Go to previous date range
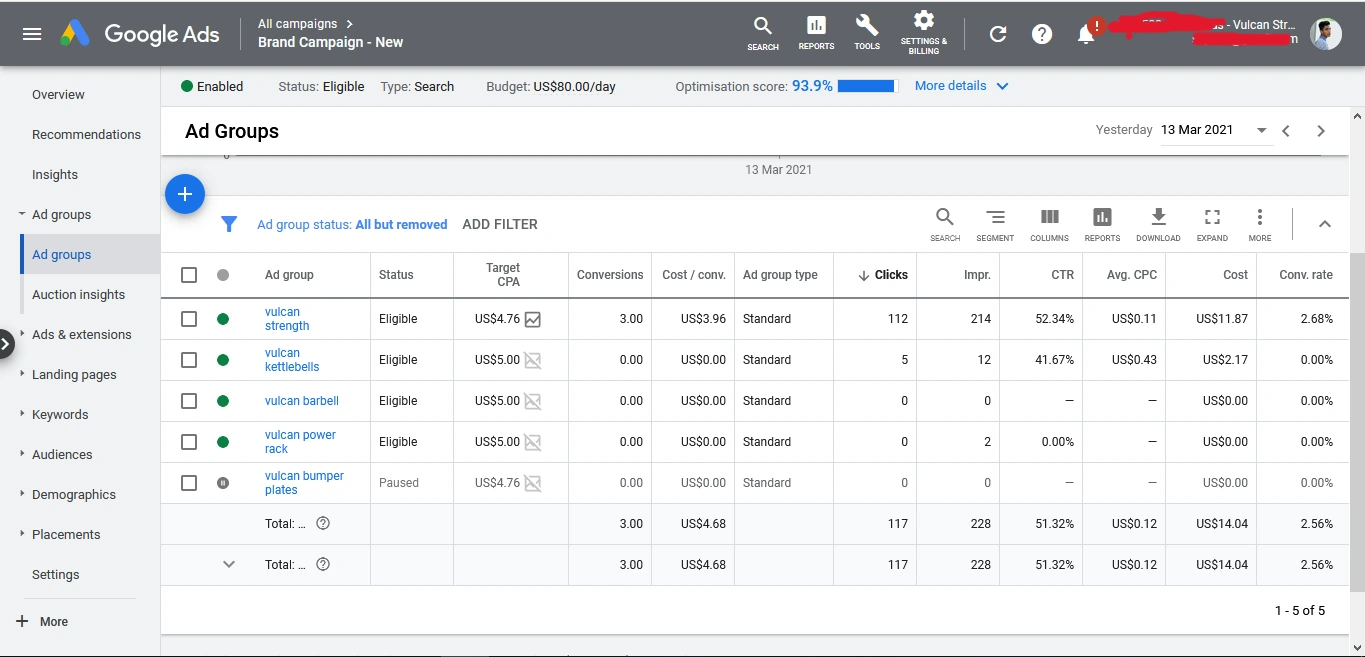Image resolution: width=1365 pixels, height=657 pixels. click(x=1287, y=131)
